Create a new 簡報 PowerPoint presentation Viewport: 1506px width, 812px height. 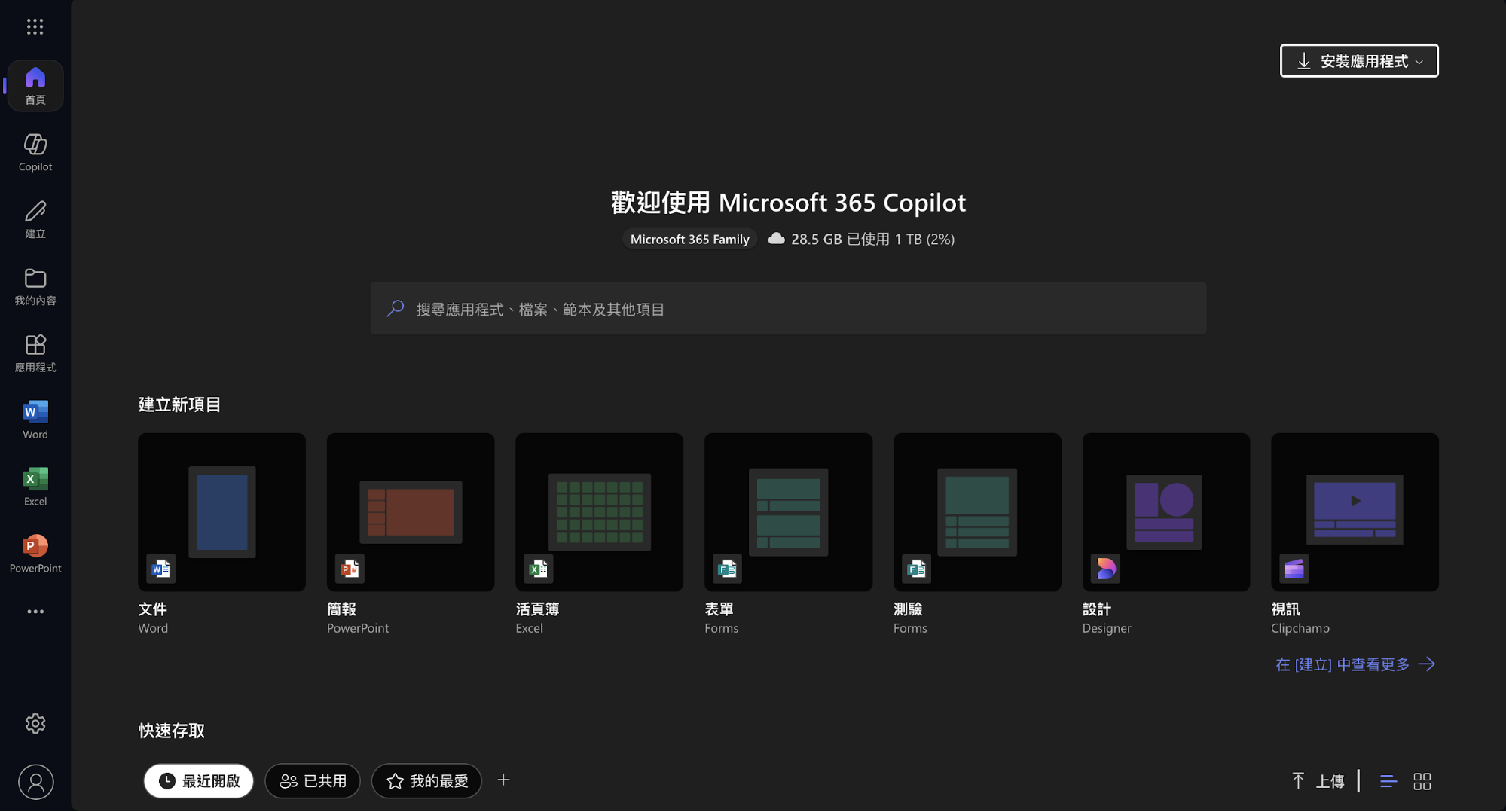tap(411, 512)
